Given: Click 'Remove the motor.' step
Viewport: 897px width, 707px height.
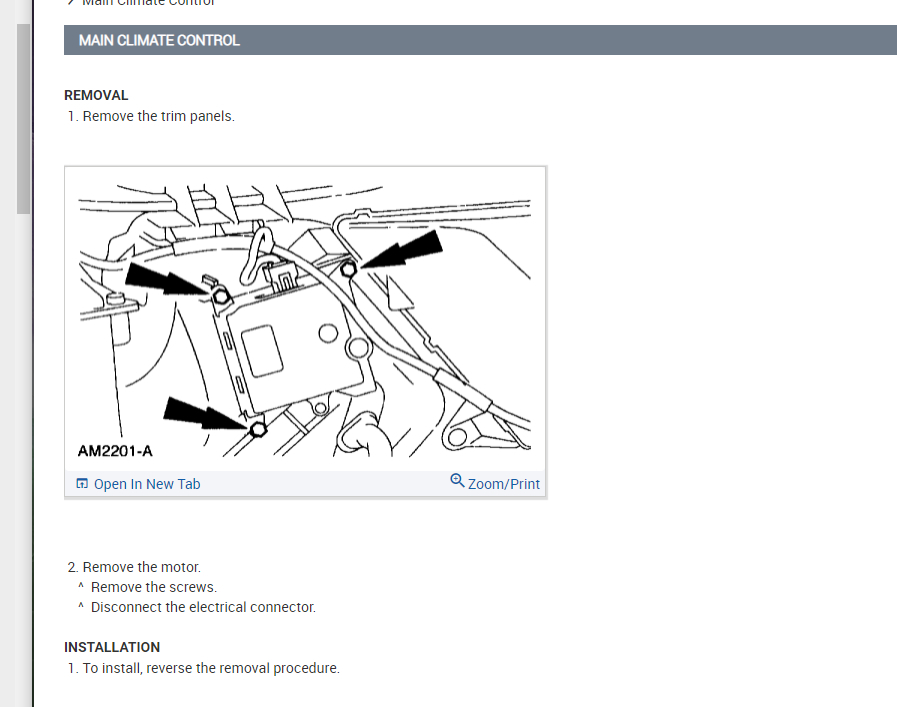Looking at the screenshot, I should click(141, 567).
